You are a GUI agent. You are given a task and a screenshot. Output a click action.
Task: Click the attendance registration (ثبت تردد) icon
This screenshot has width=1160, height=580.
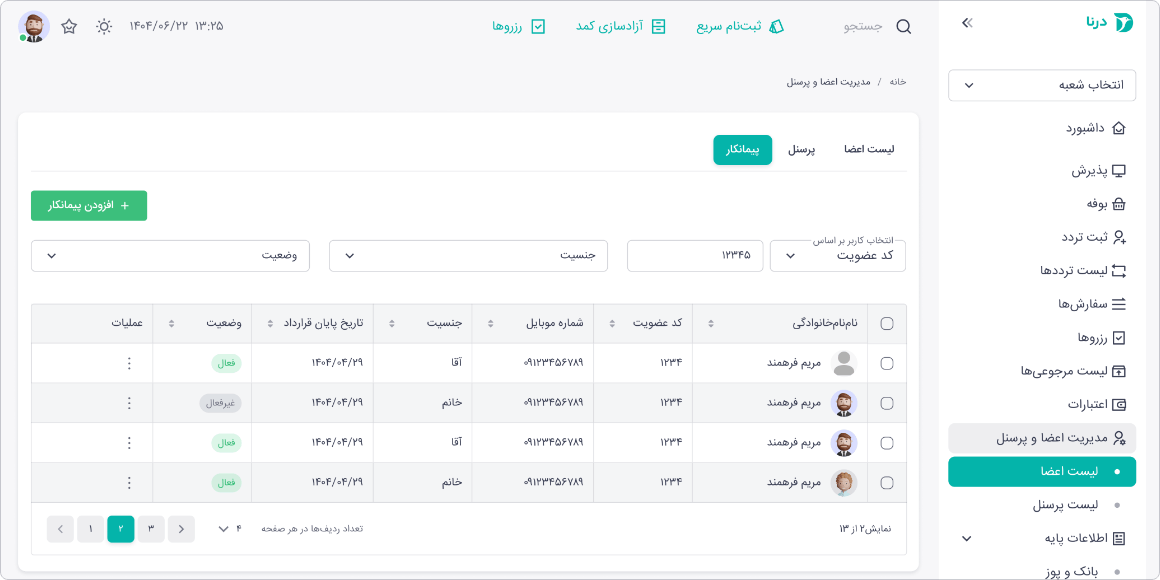point(1119,237)
